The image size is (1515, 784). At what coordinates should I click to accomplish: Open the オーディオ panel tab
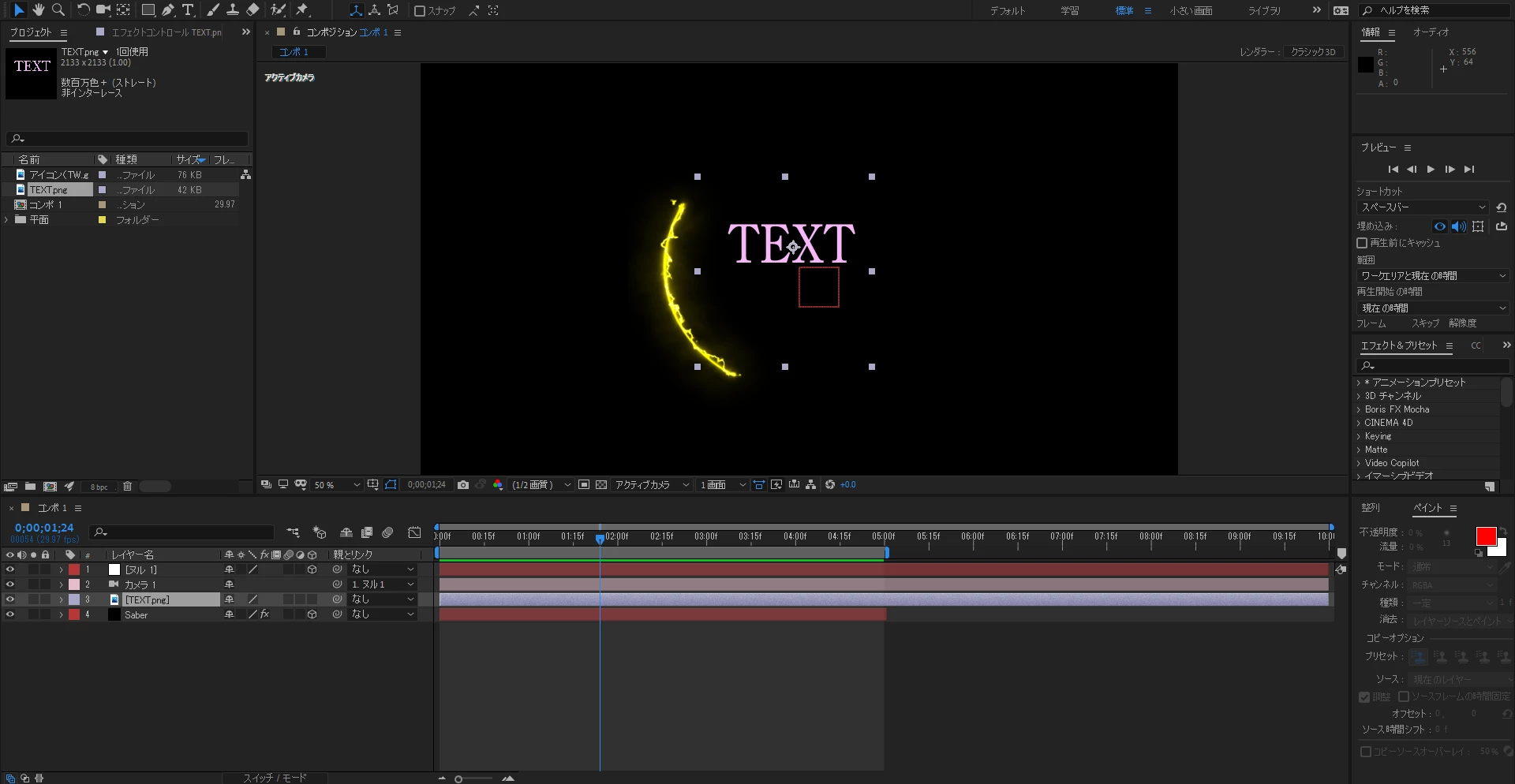click(x=1431, y=32)
